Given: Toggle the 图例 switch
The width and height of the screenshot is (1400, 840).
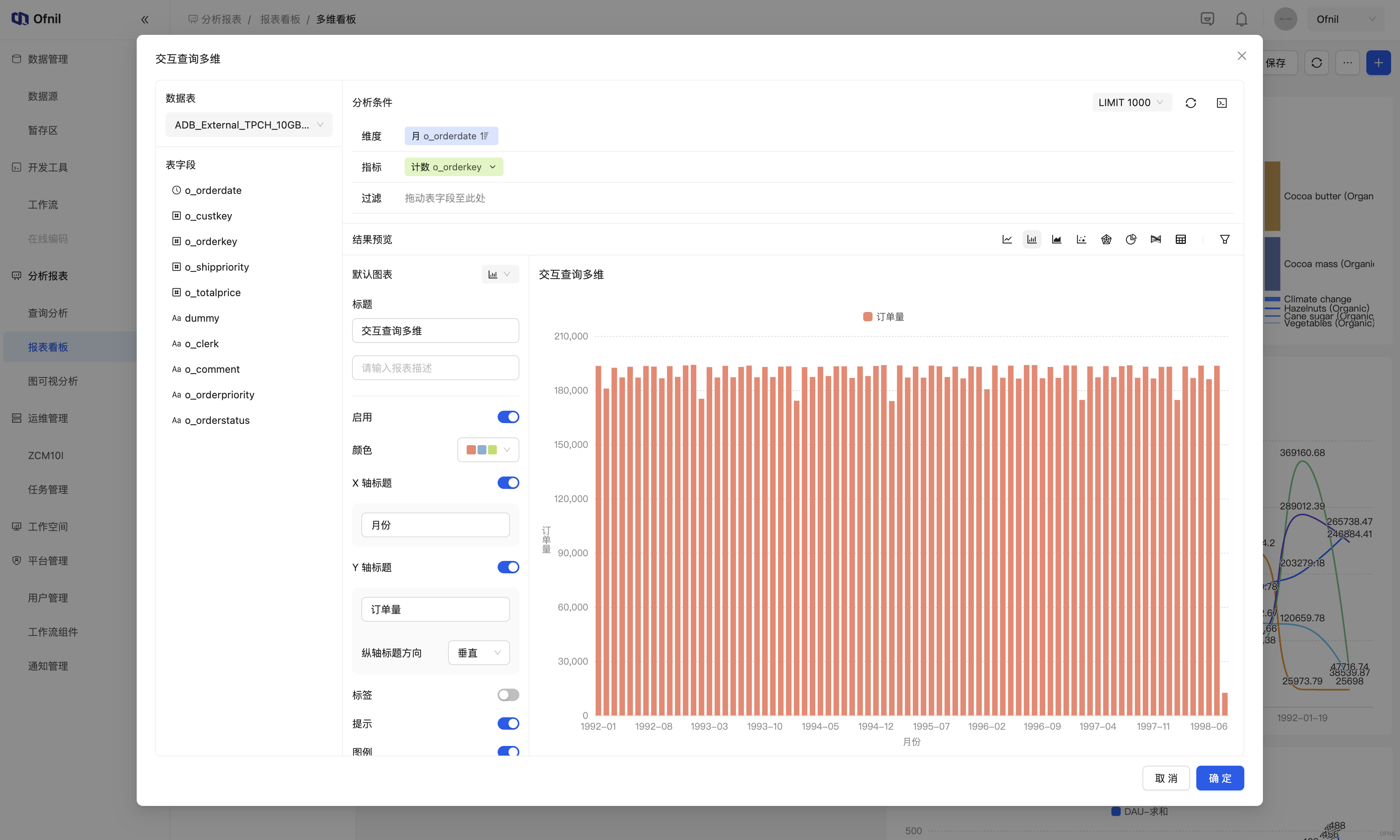Looking at the screenshot, I should point(508,751).
